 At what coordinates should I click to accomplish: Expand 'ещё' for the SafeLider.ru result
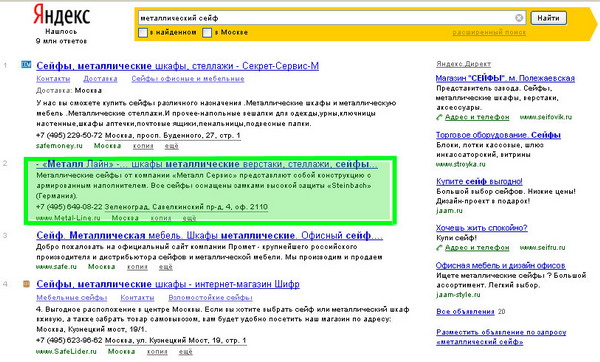coord(186,351)
